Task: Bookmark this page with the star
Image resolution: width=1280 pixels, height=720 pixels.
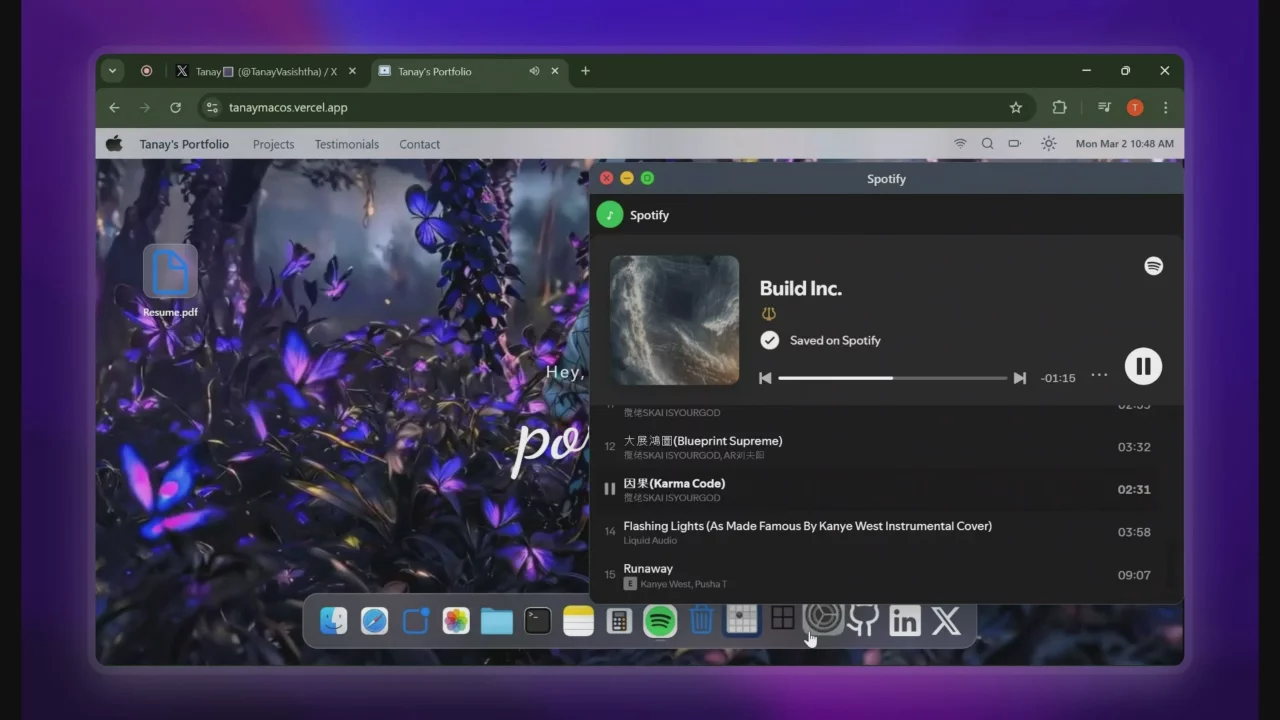Action: tap(1016, 107)
